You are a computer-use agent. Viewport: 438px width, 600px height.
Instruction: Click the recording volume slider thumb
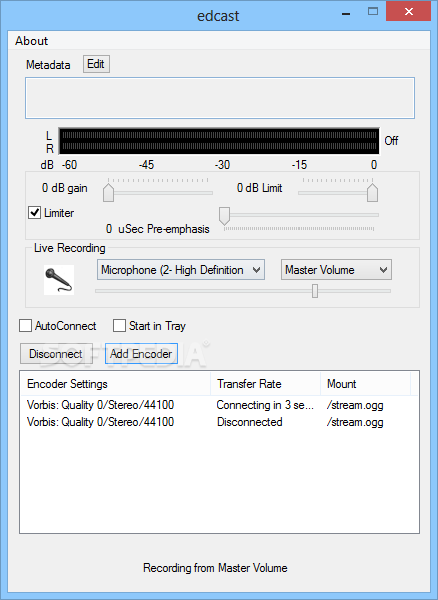tap(315, 291)
